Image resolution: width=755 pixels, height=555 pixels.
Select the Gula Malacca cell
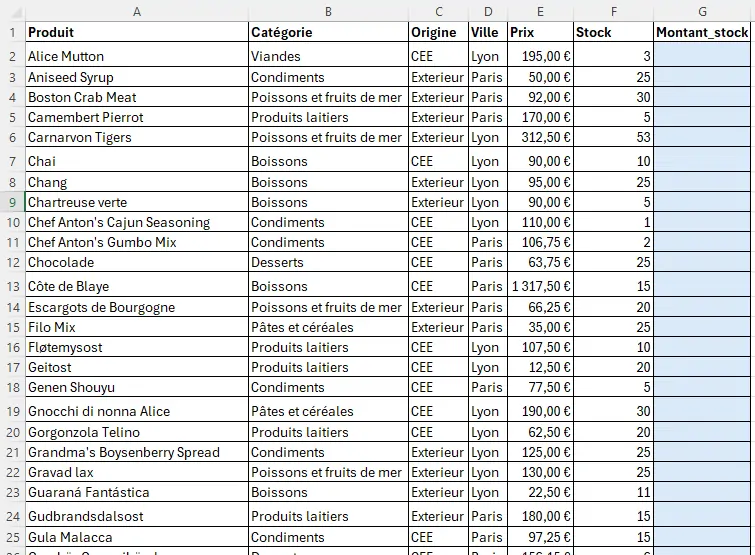click(x=137, y=537)
